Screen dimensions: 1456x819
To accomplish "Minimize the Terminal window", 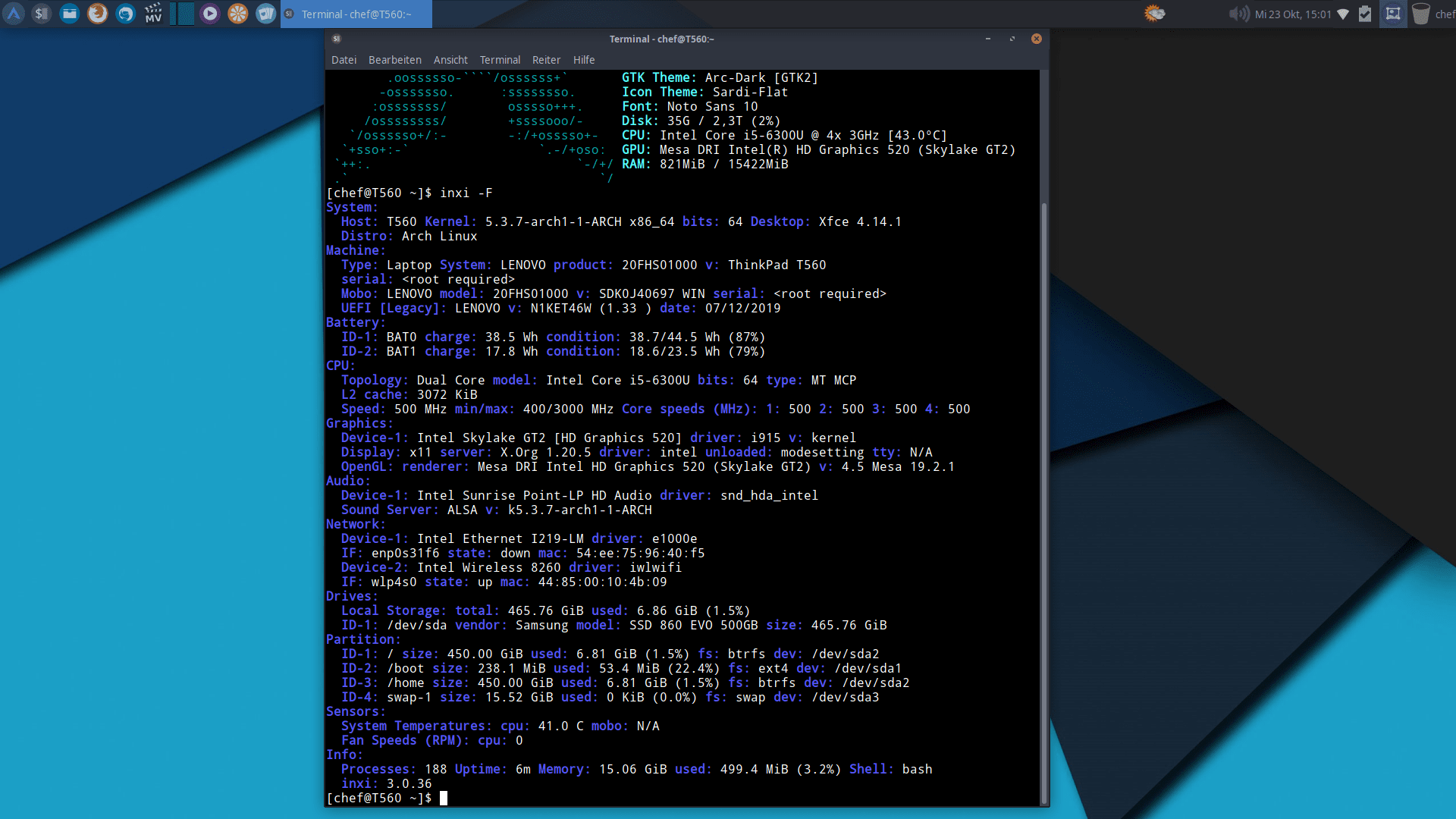I will pyautogui.click(x=988, y=39).
